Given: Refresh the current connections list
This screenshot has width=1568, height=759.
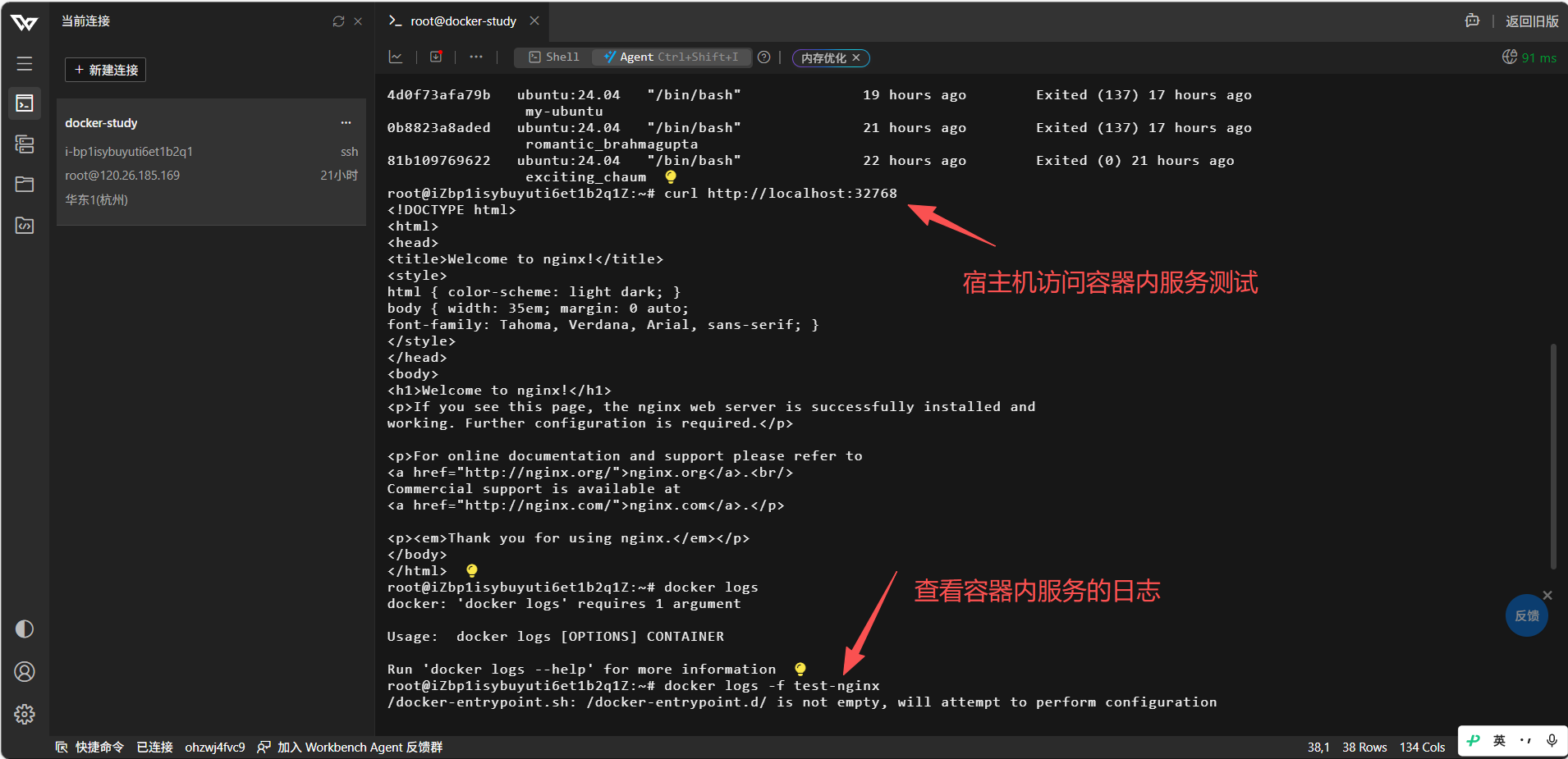Looking at the screenshot, I should [338, 21].
